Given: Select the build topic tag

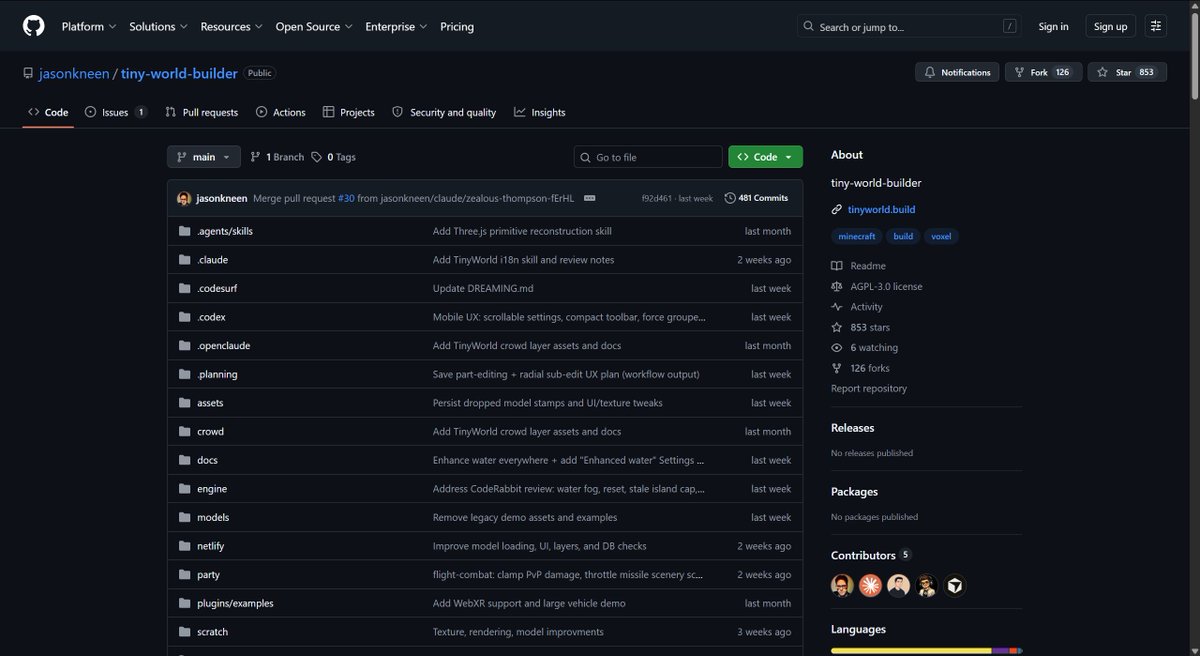Looking at the screenshot, I should click(x=903, y=236).
